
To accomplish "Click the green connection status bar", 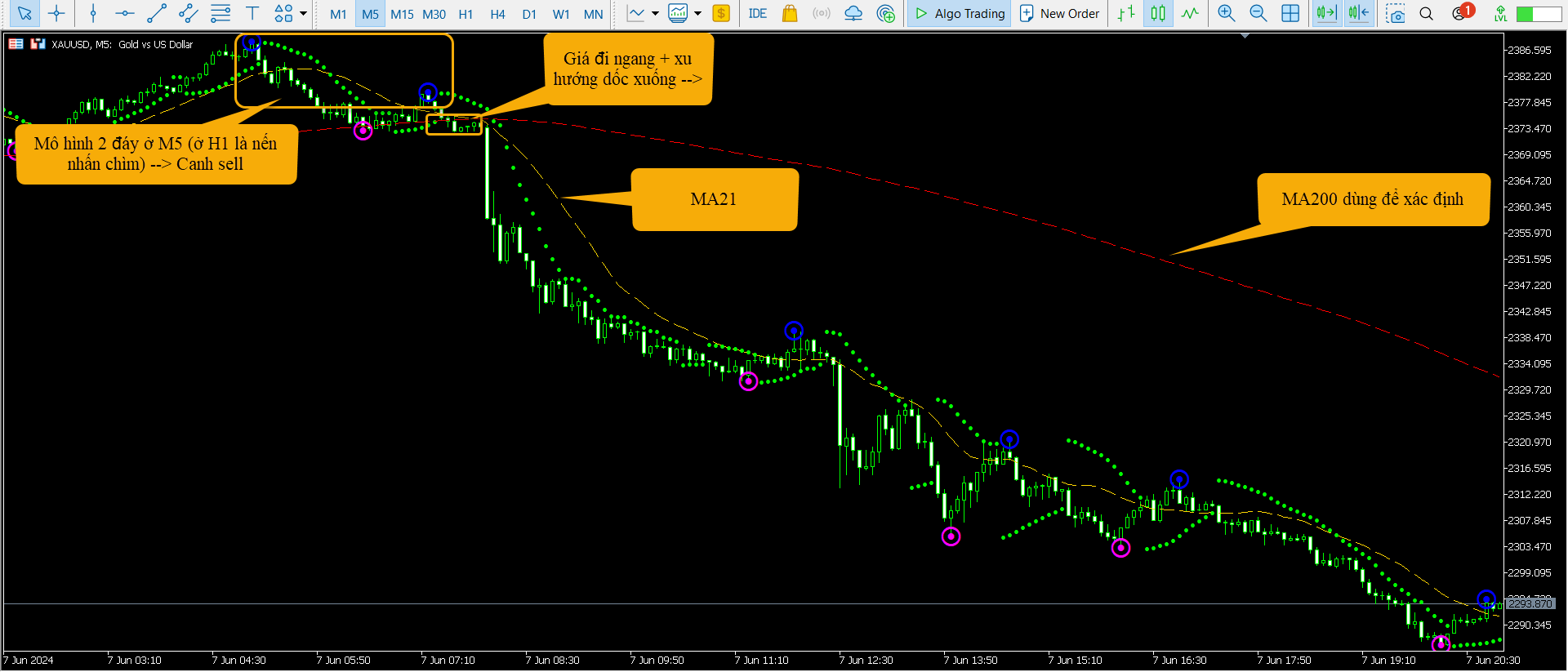I will (1539, 14).
